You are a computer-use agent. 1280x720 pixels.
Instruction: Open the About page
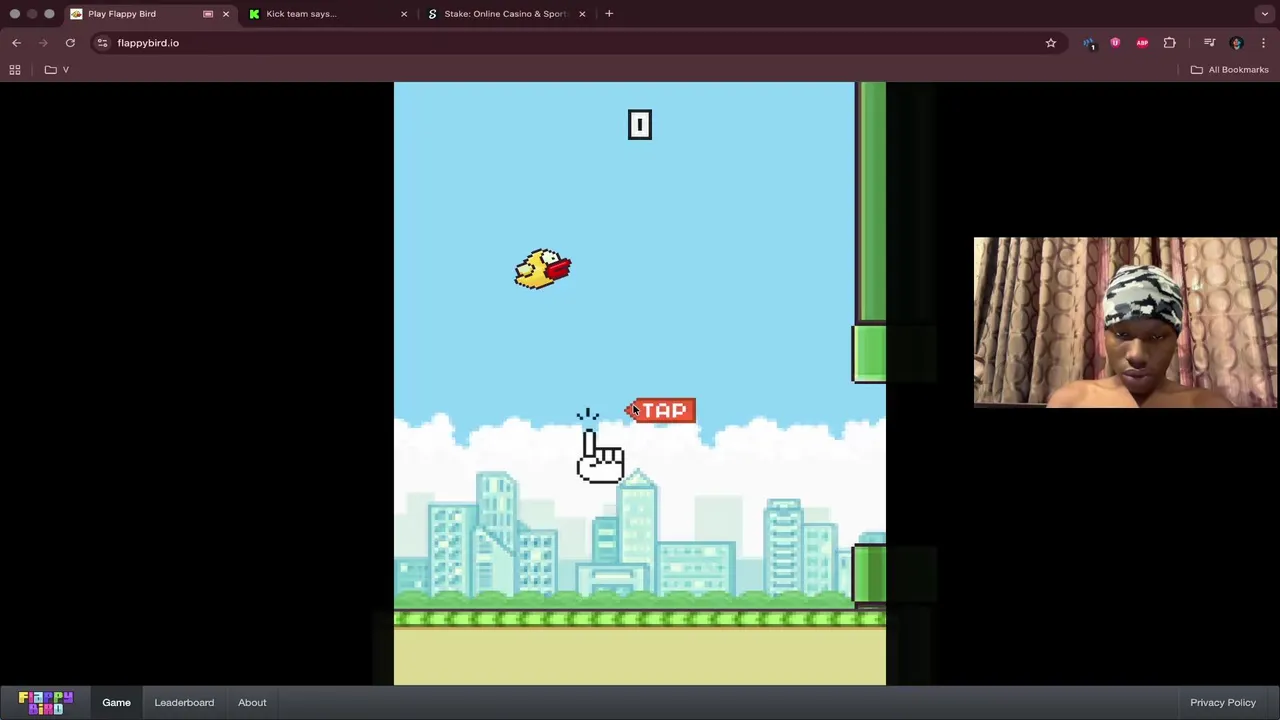click(x=252, y=702)
